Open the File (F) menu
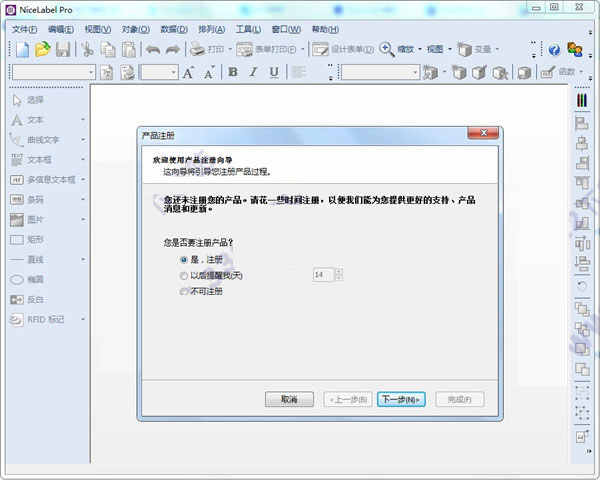 pos(24,29)
